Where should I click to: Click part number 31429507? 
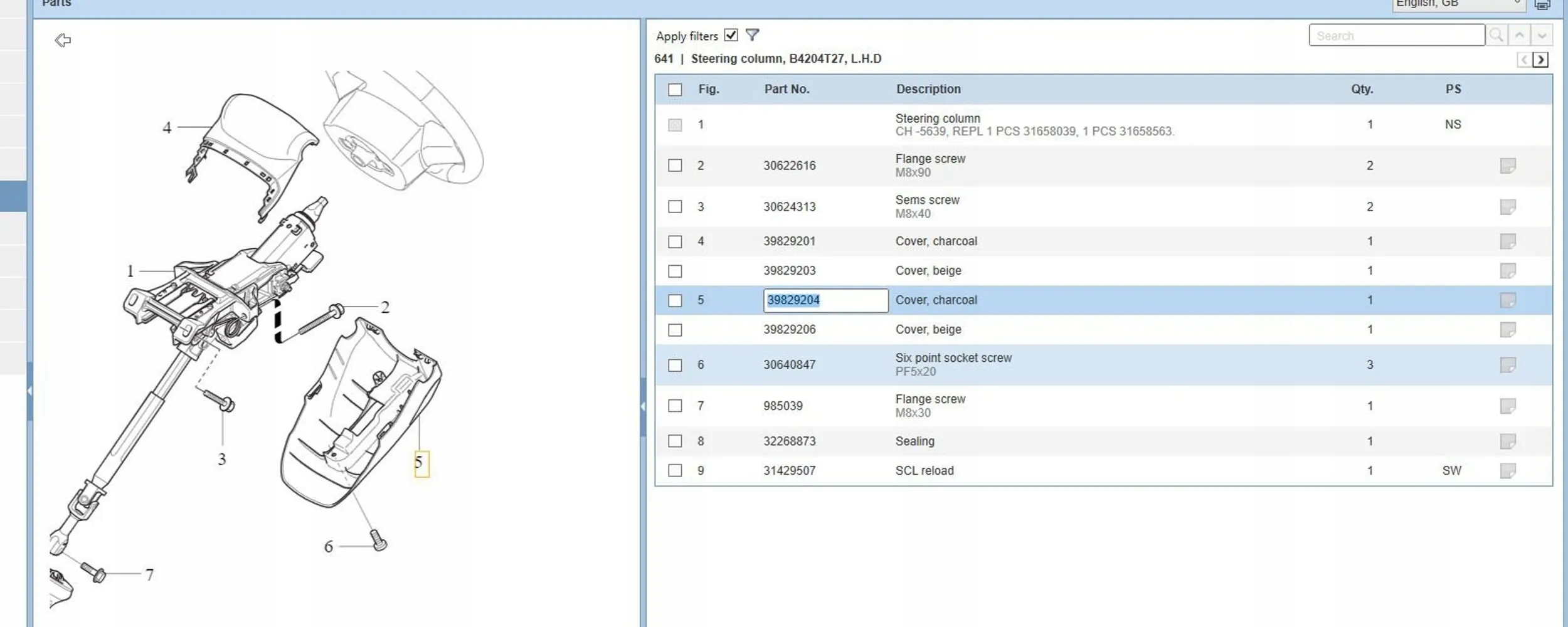(x=790, y=470)
